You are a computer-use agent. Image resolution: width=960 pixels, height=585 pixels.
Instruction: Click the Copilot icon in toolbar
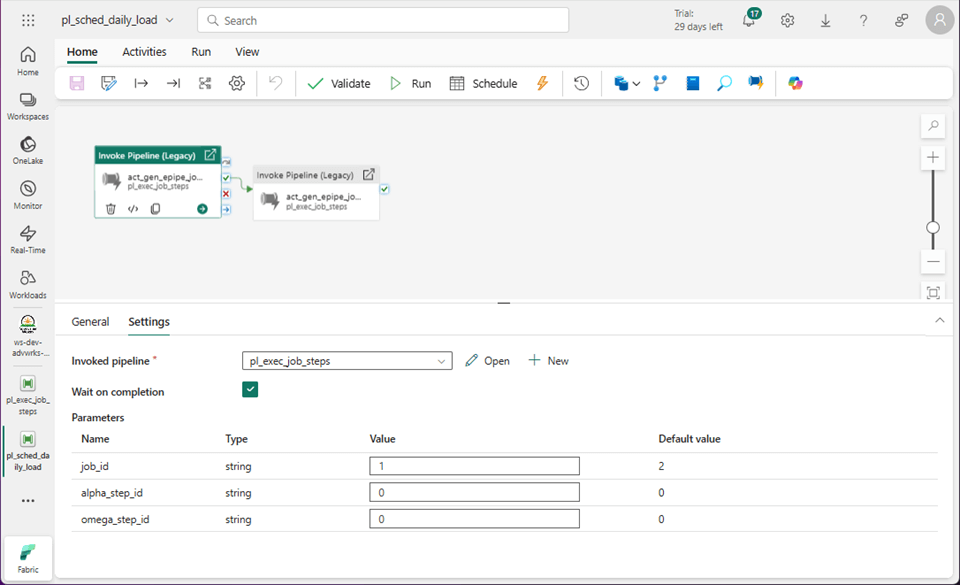[x=795, y=84]
